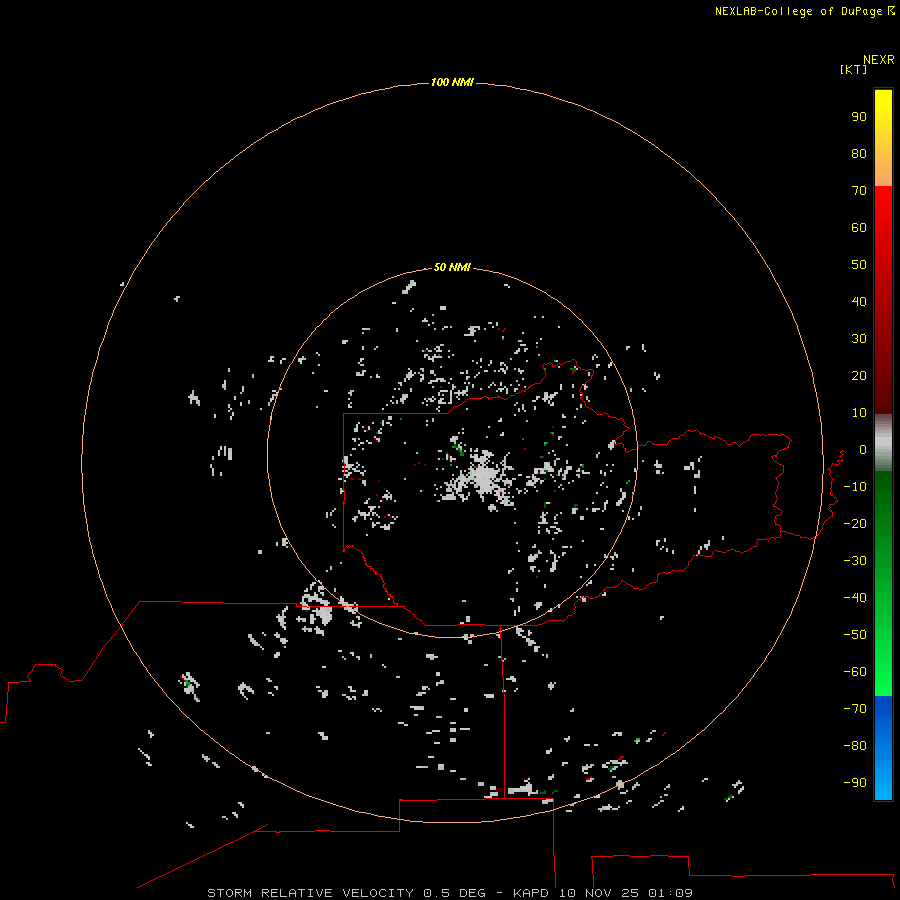Click the 80 value on velocity scale
Screen dimensions: 900x900
coord(859,153)
